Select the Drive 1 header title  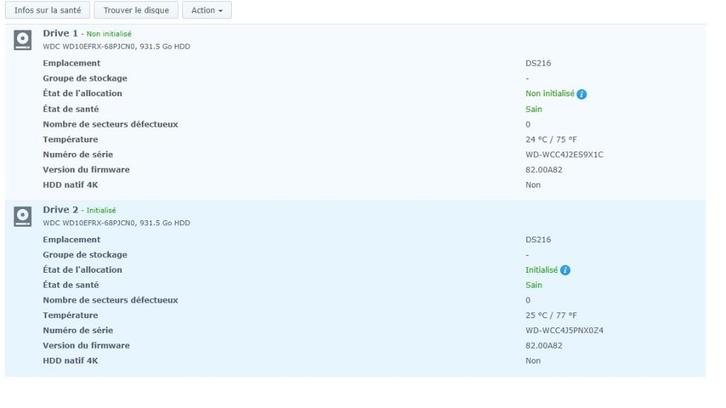61,34
